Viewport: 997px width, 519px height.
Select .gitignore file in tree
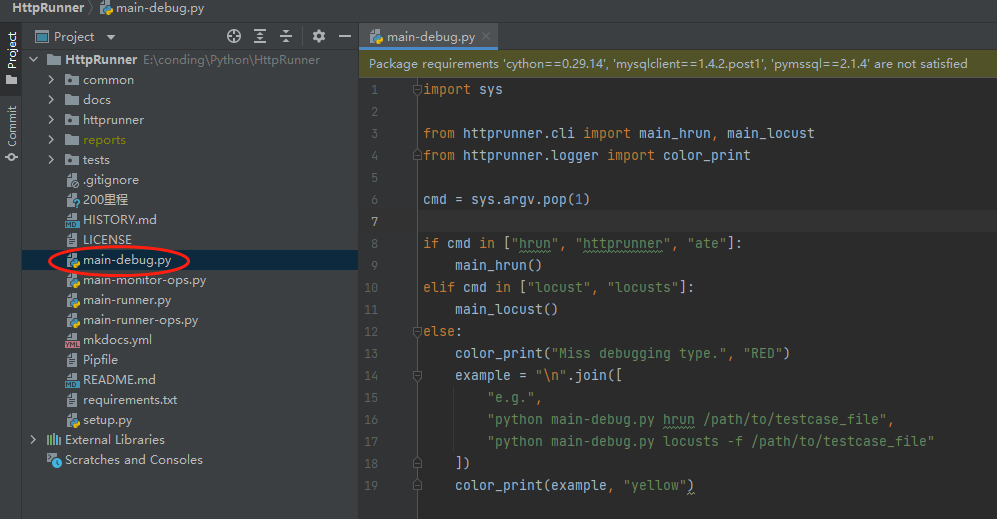[x=111, y=180]
